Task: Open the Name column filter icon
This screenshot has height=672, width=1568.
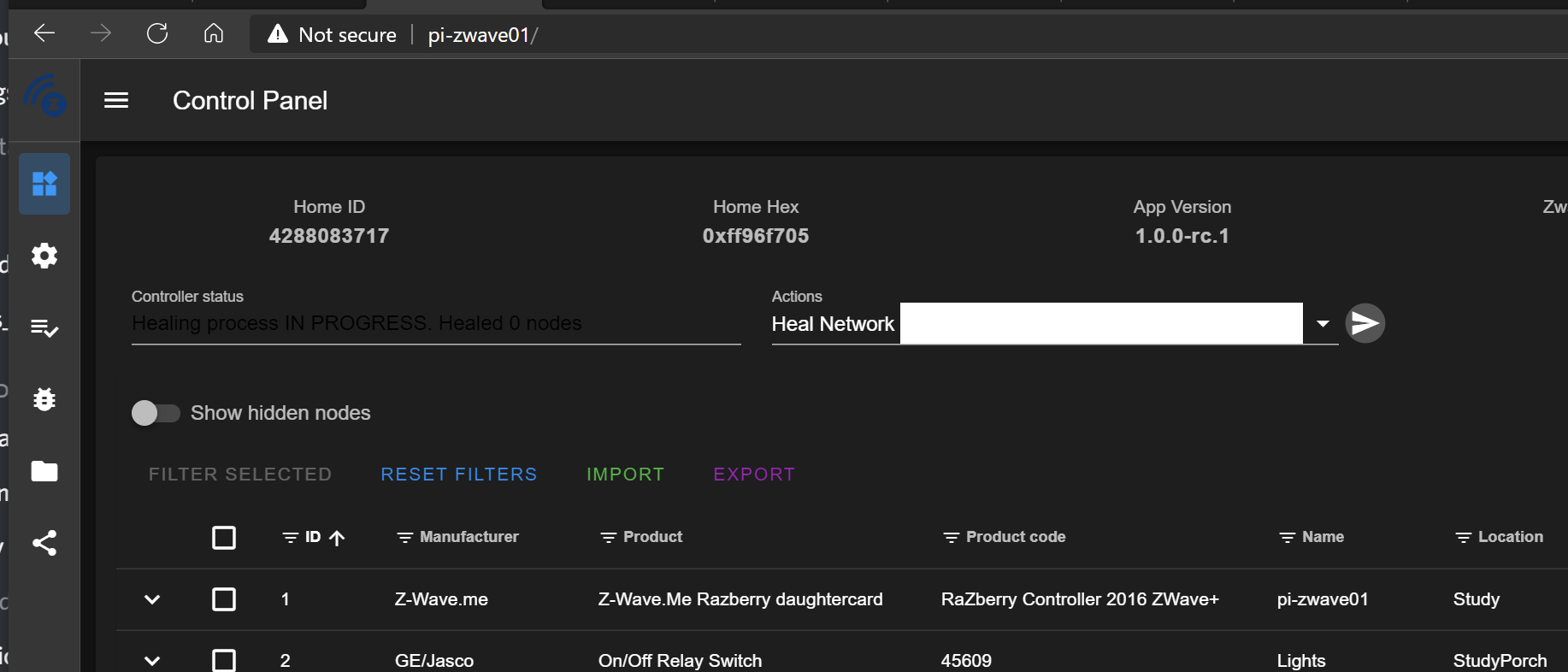Action: [1288, 538]
